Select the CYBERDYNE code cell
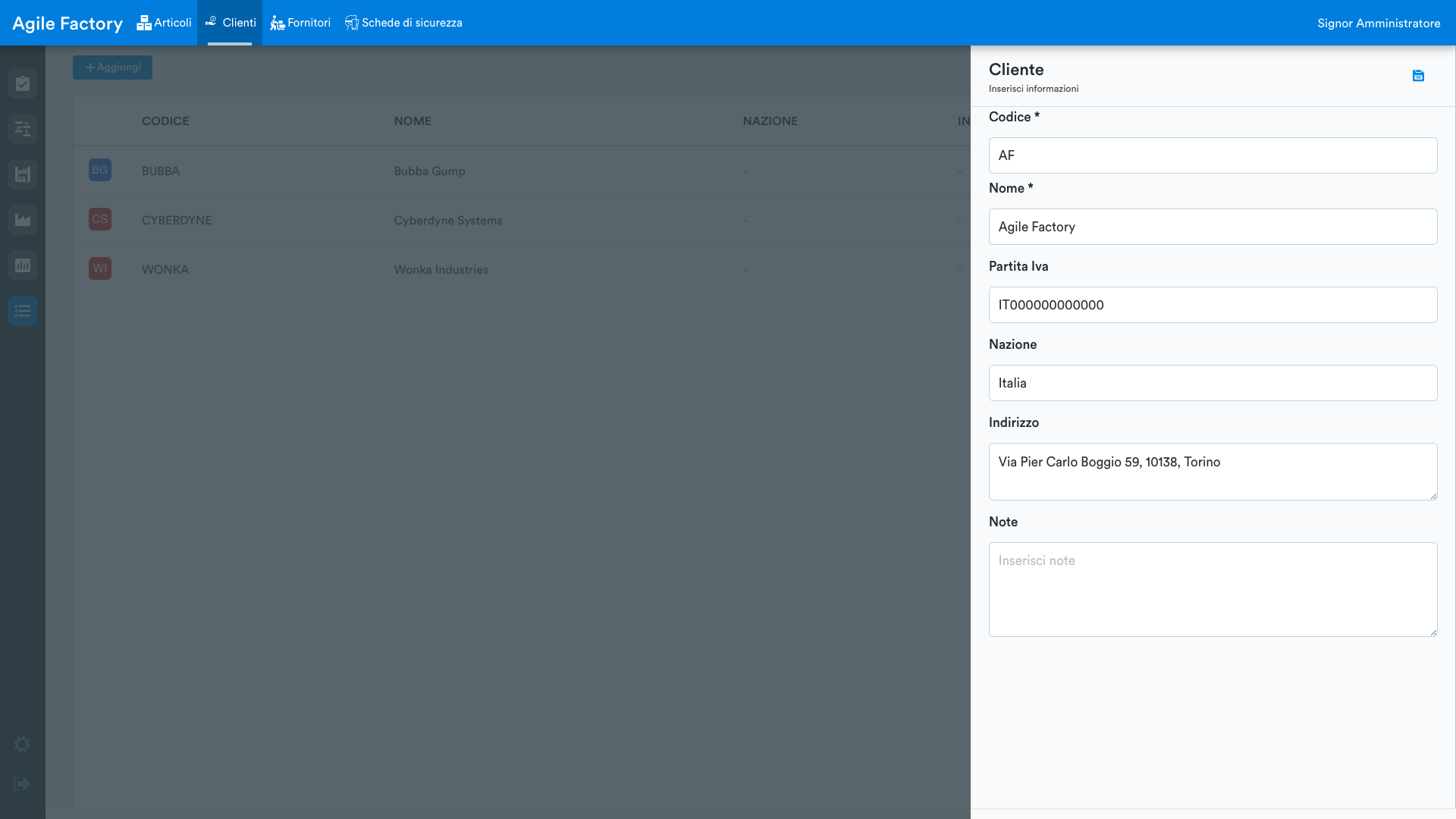This screenshot has height=819, width=1456. click(177, 221)
